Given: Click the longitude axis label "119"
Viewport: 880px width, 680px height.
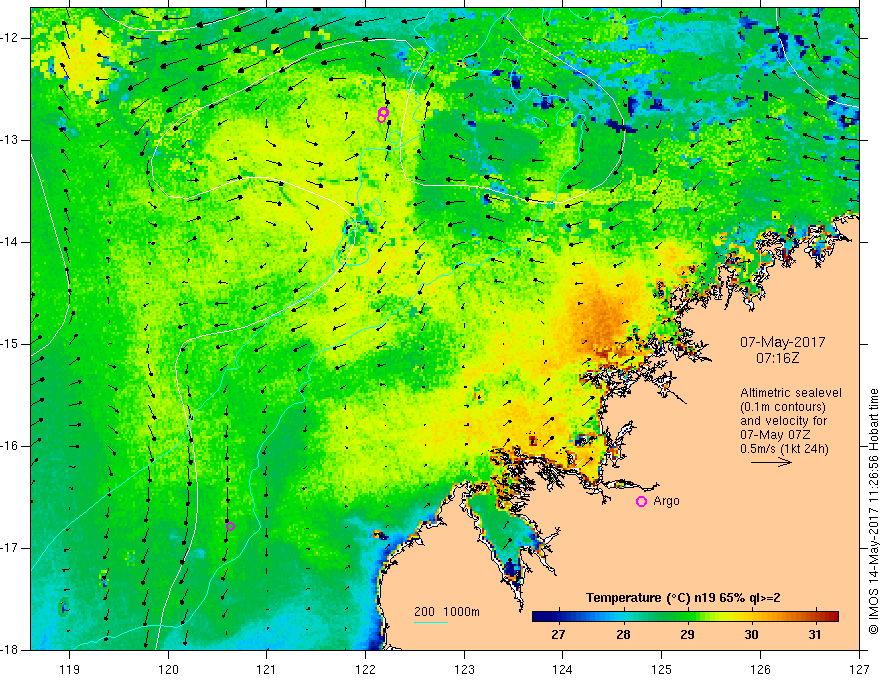Looking at the screenshot, I should click(x=70, y=669).
